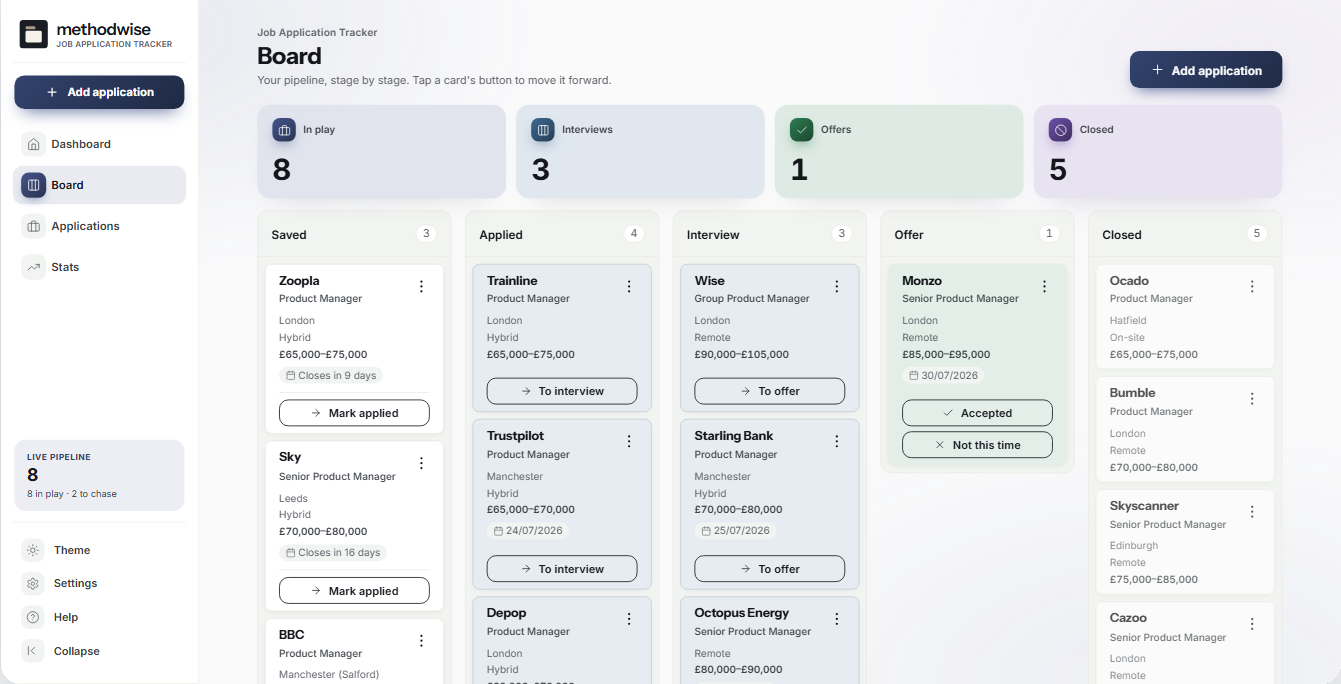
Task: Click the Board columns icon in sidebar
Action: 34,185
